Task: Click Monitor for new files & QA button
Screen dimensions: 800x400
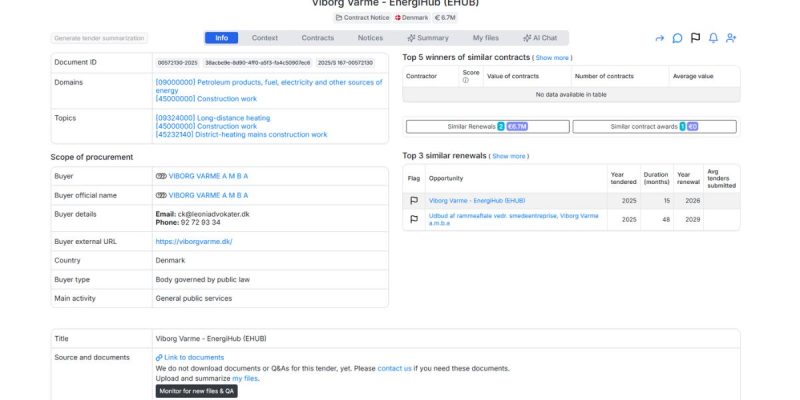Action: (x=196, y=391)
